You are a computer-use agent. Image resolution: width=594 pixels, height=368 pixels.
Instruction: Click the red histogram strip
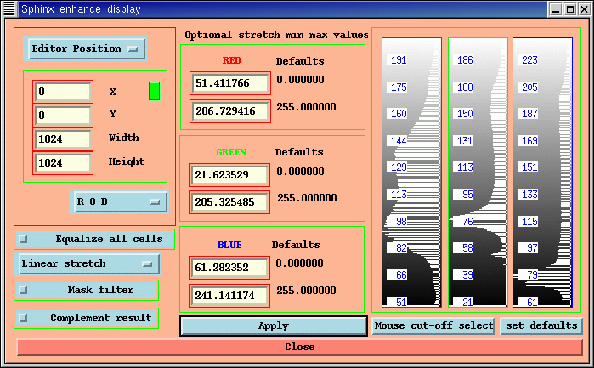coord(411,172)
